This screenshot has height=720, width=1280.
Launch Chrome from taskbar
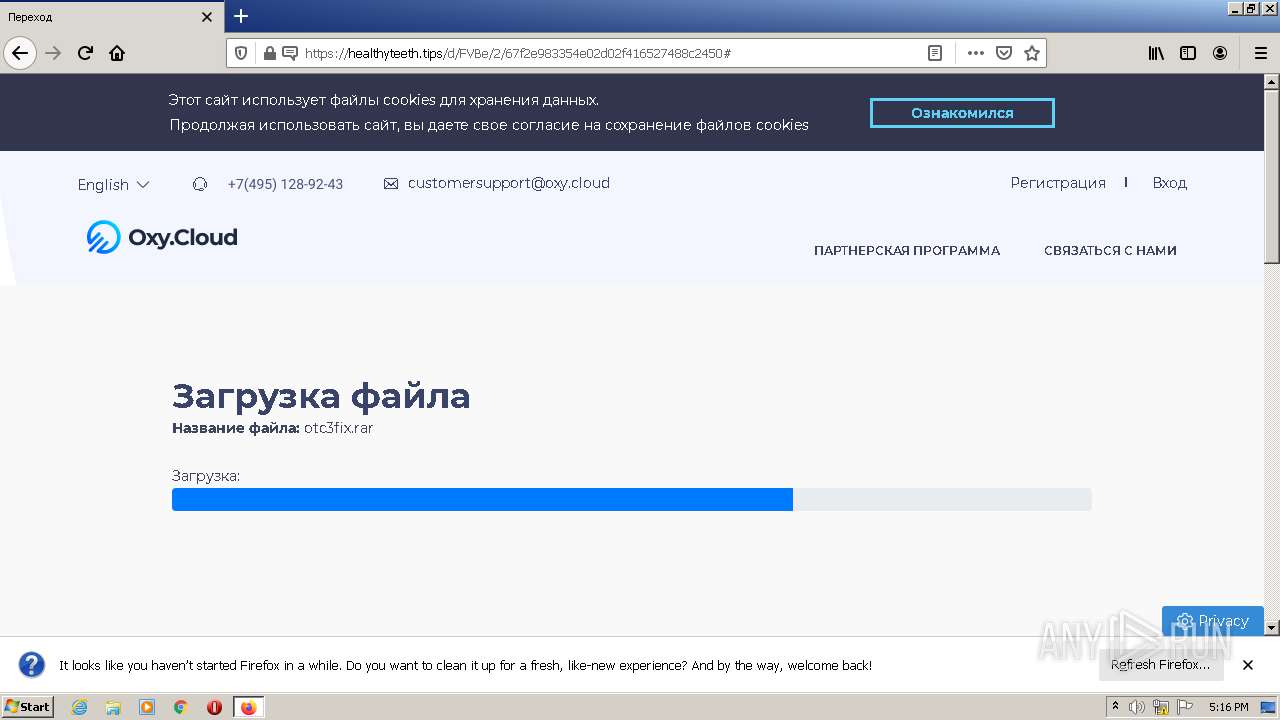coord(181,707)
